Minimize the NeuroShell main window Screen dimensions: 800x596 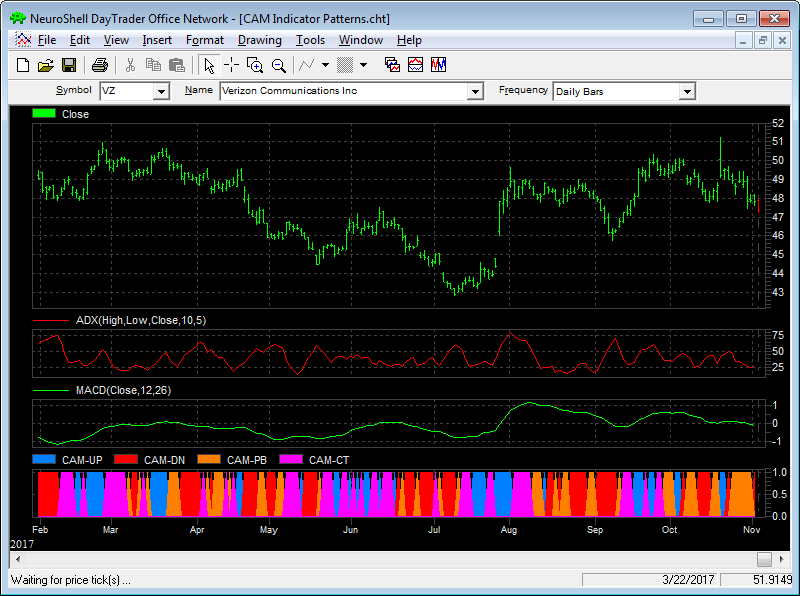tap(708, 19)
